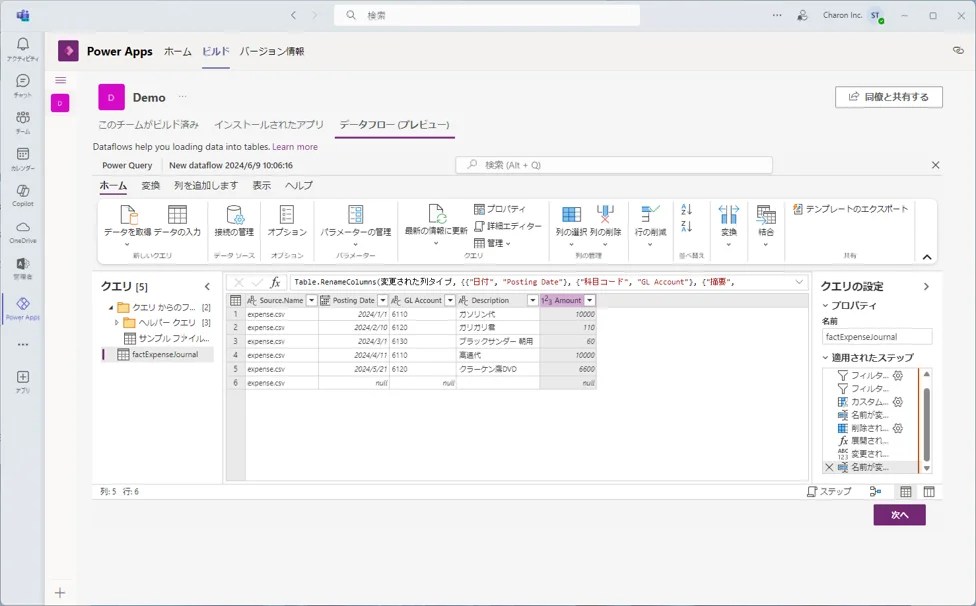Change Posting Date column data type icon
This screenshot has width=976, height=606.
tap(325, 301)
